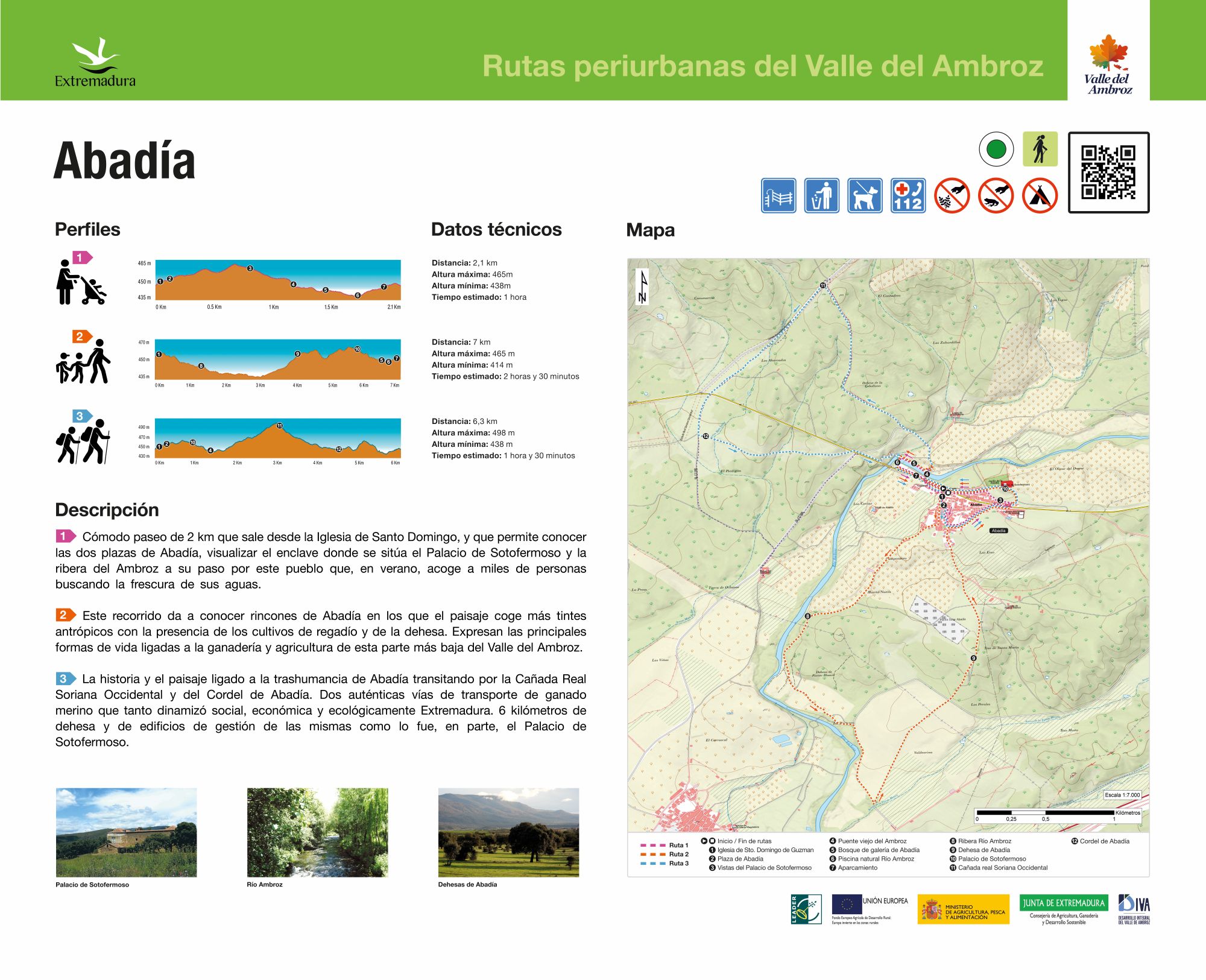Screen dimensions: 1206x980
Task: Click the route 2 elevation profile chart
Action: point(278,359)
